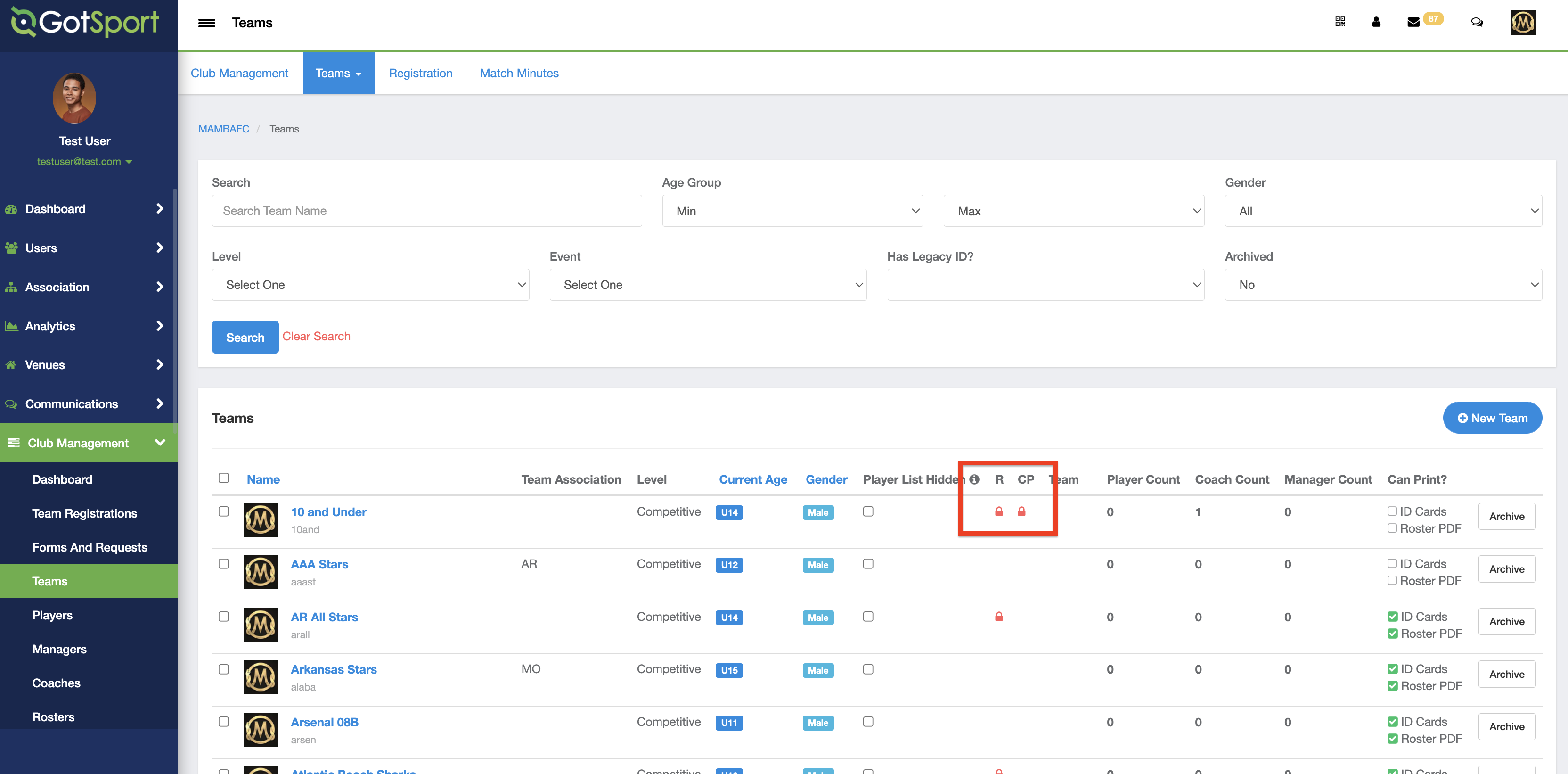Open the hamburger menu icon
The image size is (1568, 774).
click(x=206, y=23)
